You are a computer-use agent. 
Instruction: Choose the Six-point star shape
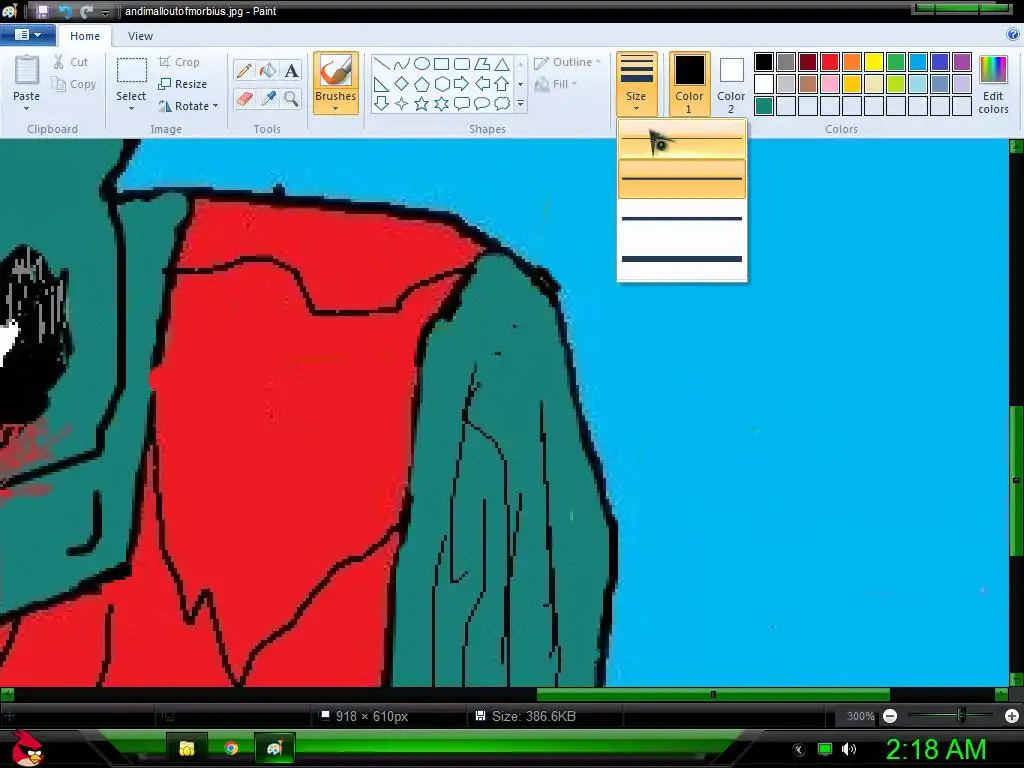441,103
